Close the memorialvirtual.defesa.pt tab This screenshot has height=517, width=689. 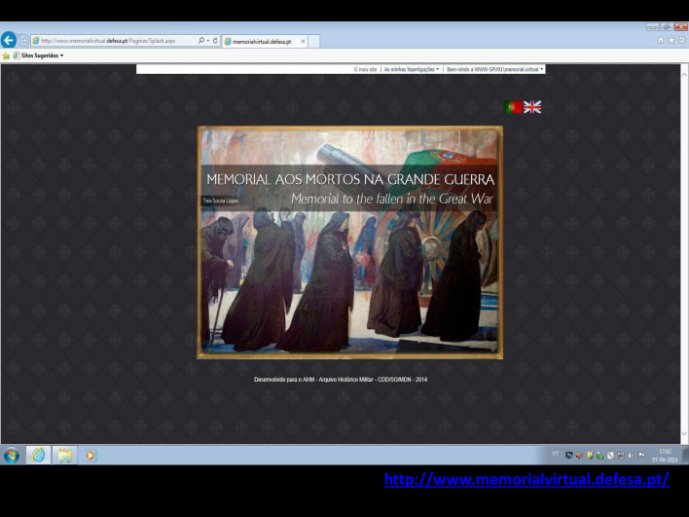[x=303, y=41]
